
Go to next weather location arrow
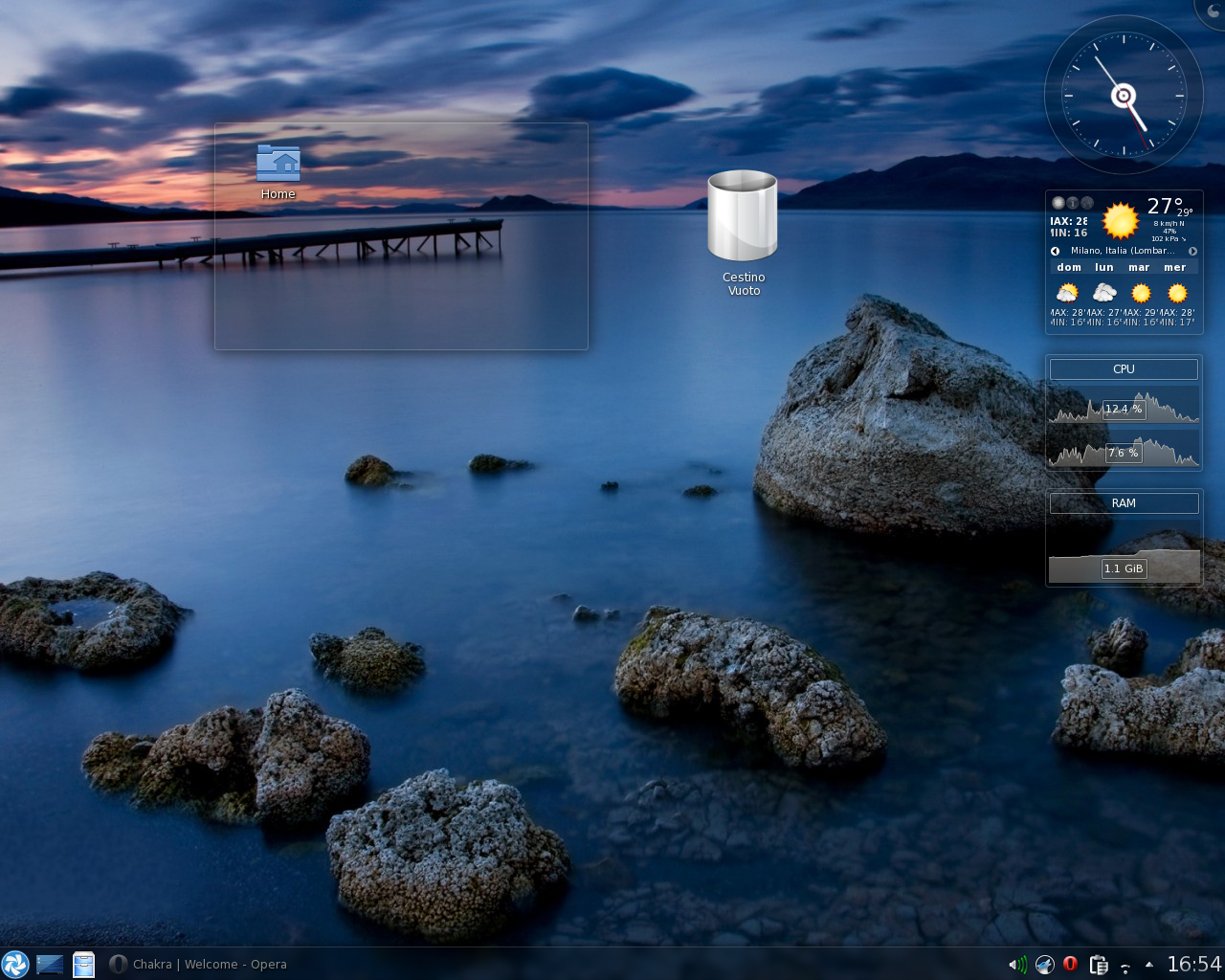click(1192, 251)
